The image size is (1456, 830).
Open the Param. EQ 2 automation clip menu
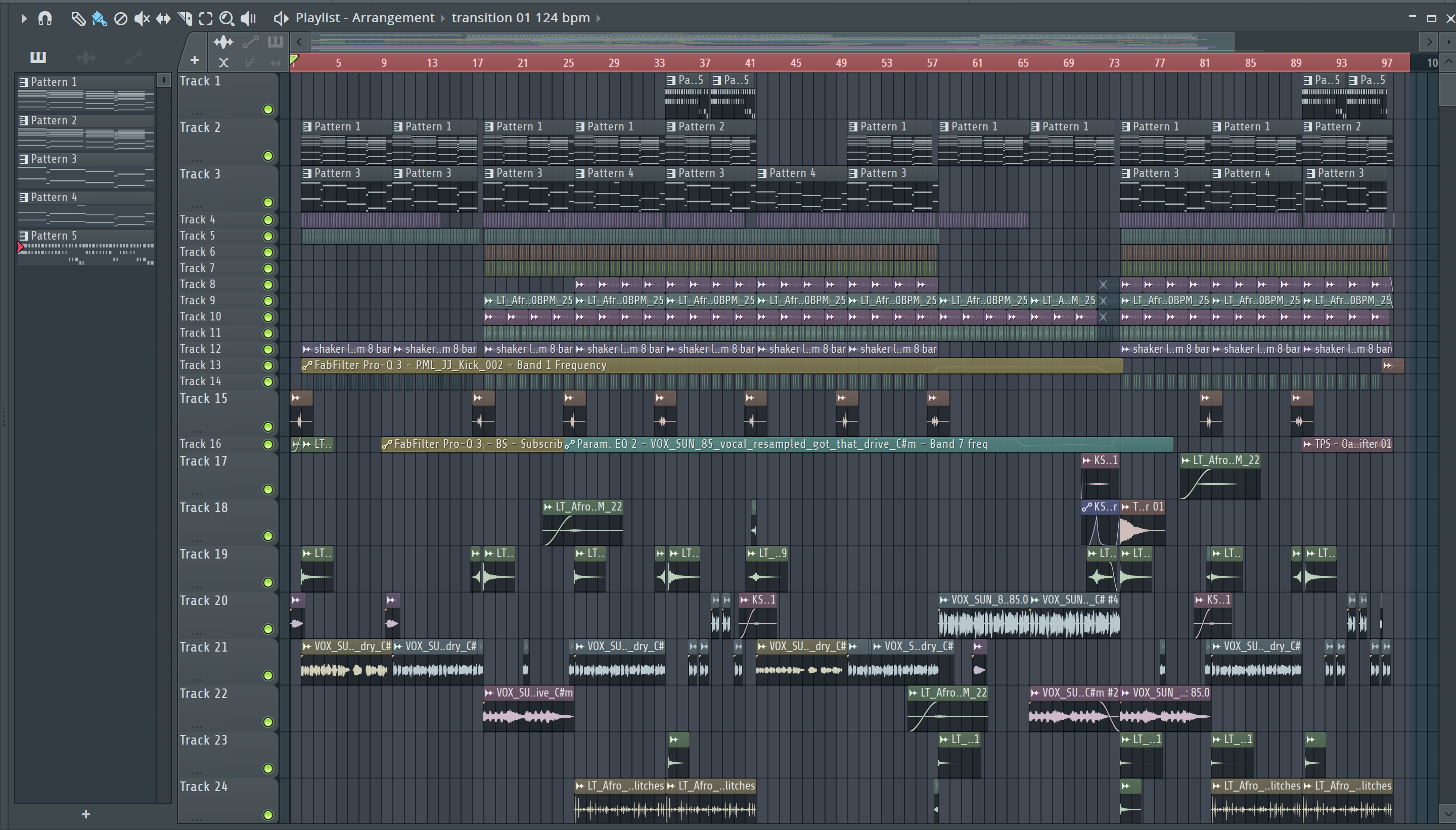coord(569,444)
